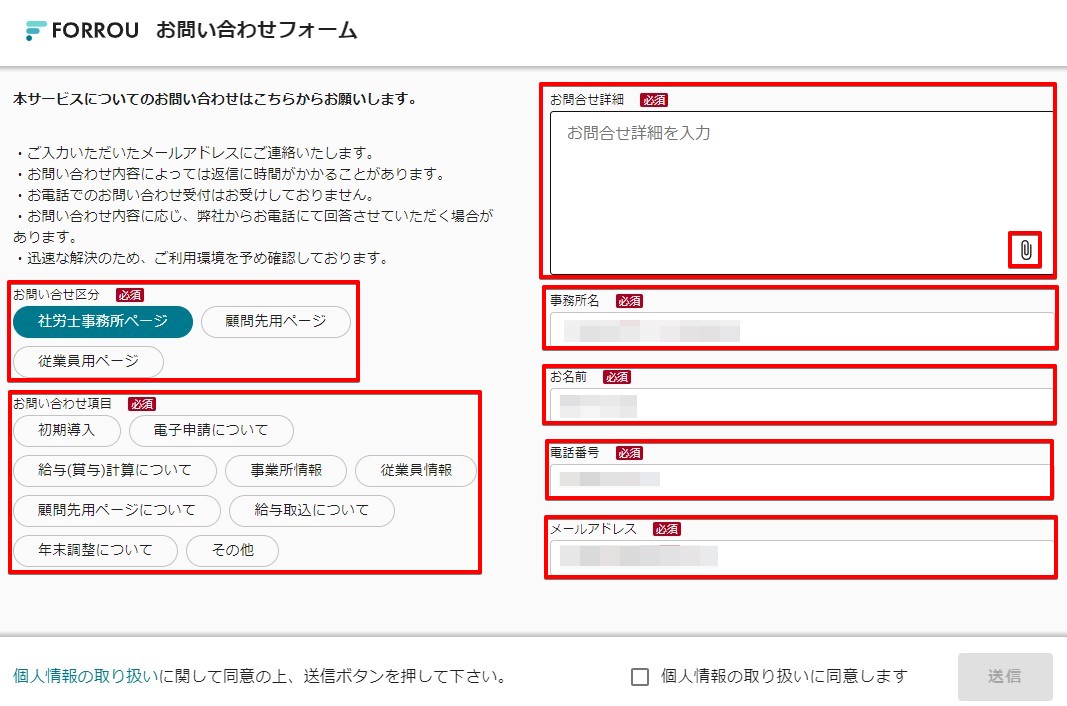This screenshot has width=1067, height=706.
Task: Choose 年末調整について option
Action: [95, 550]
